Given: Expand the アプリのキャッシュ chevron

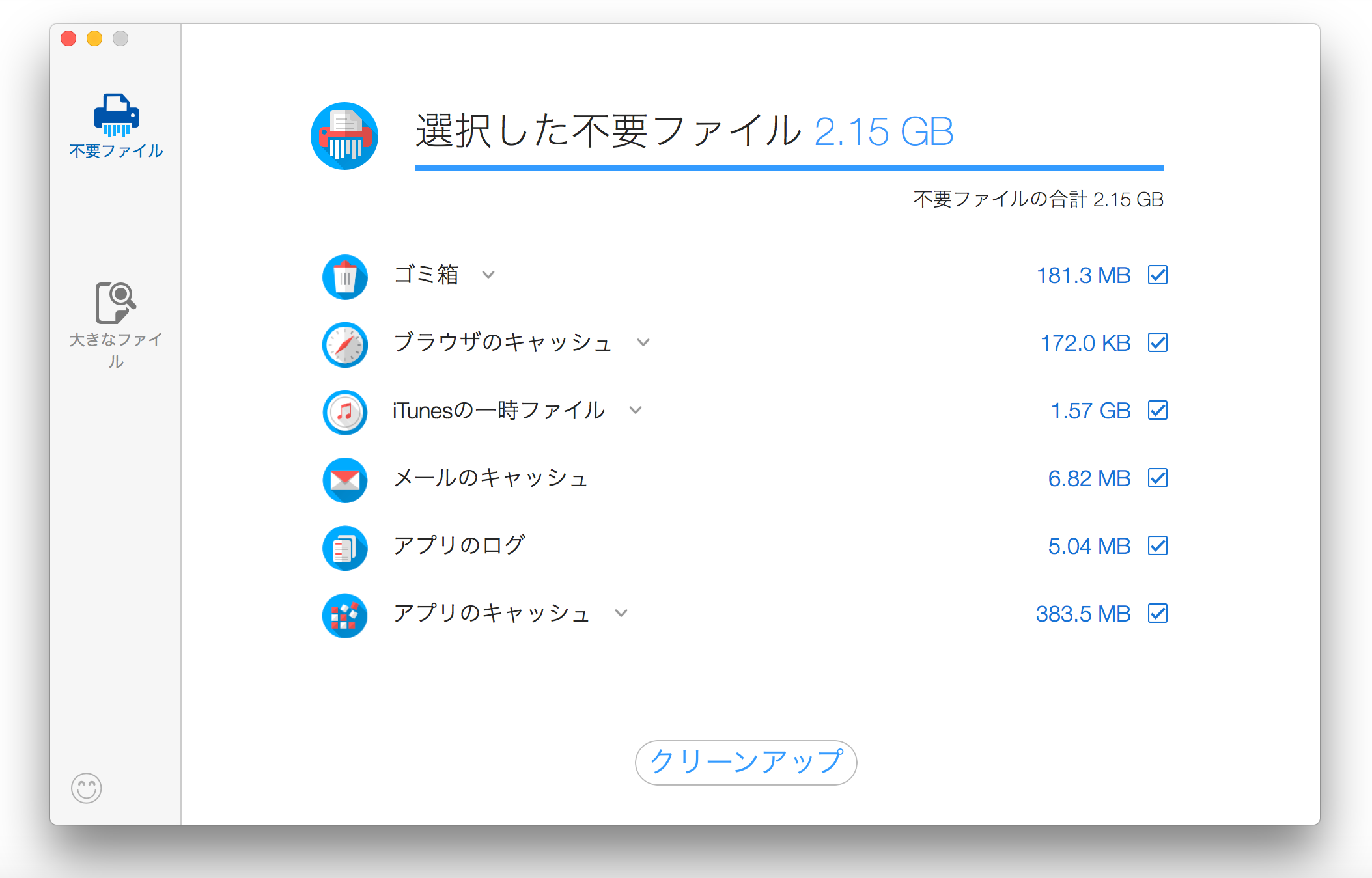Looking at the screenshot, I should (x=621, y=613).
